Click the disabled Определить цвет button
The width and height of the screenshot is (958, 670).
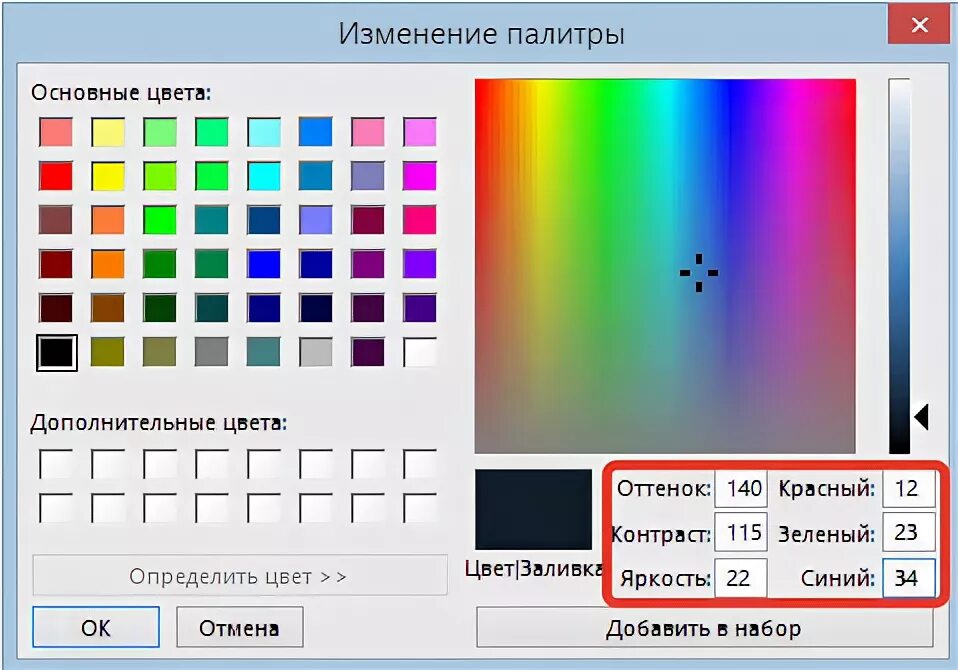tap(240, 575)
